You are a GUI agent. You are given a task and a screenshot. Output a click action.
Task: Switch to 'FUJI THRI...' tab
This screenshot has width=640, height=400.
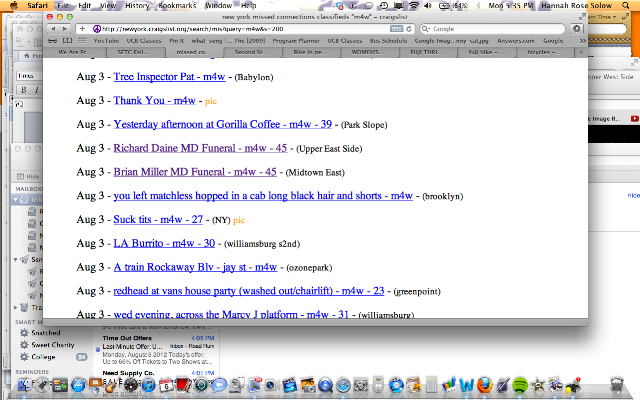coord(426,52)
